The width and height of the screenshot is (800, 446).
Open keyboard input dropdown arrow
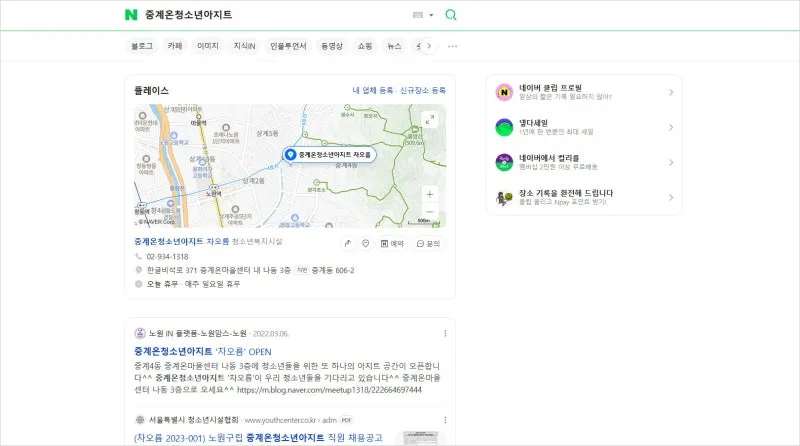tap(431, 15)
